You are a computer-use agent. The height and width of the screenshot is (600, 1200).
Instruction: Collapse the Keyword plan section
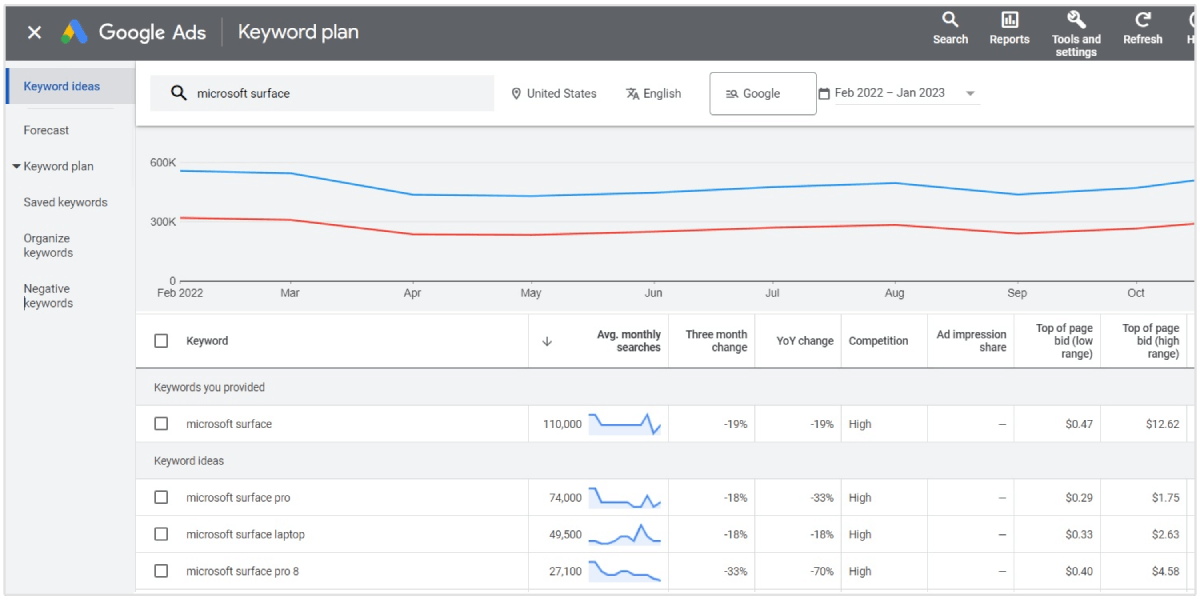(16, 166)
